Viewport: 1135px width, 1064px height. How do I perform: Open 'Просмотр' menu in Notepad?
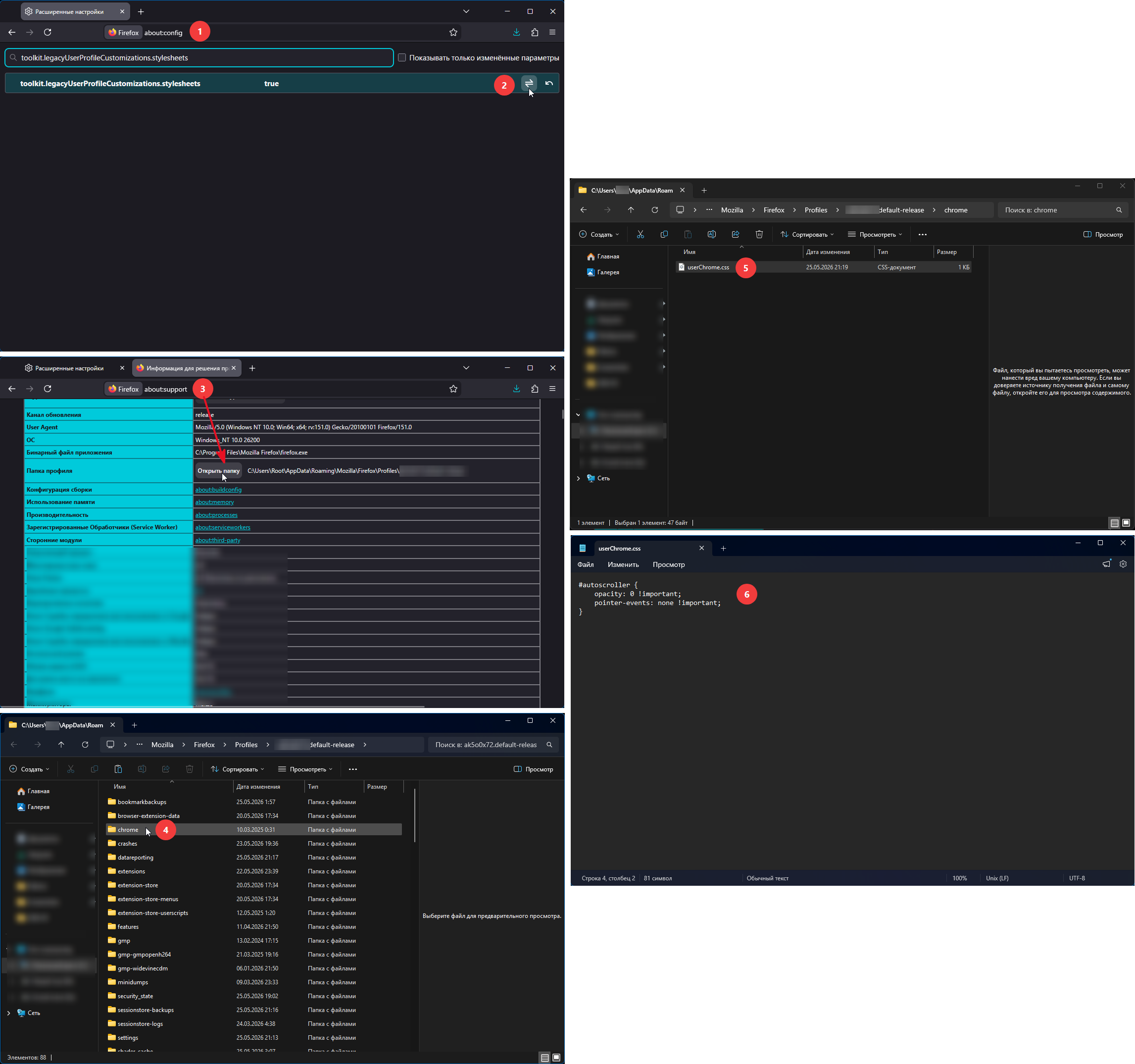pos(669,565)
